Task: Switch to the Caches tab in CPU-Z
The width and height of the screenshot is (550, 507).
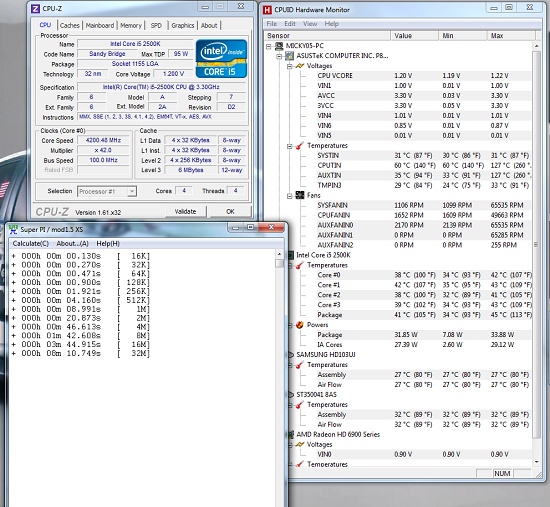Action: 69,25
